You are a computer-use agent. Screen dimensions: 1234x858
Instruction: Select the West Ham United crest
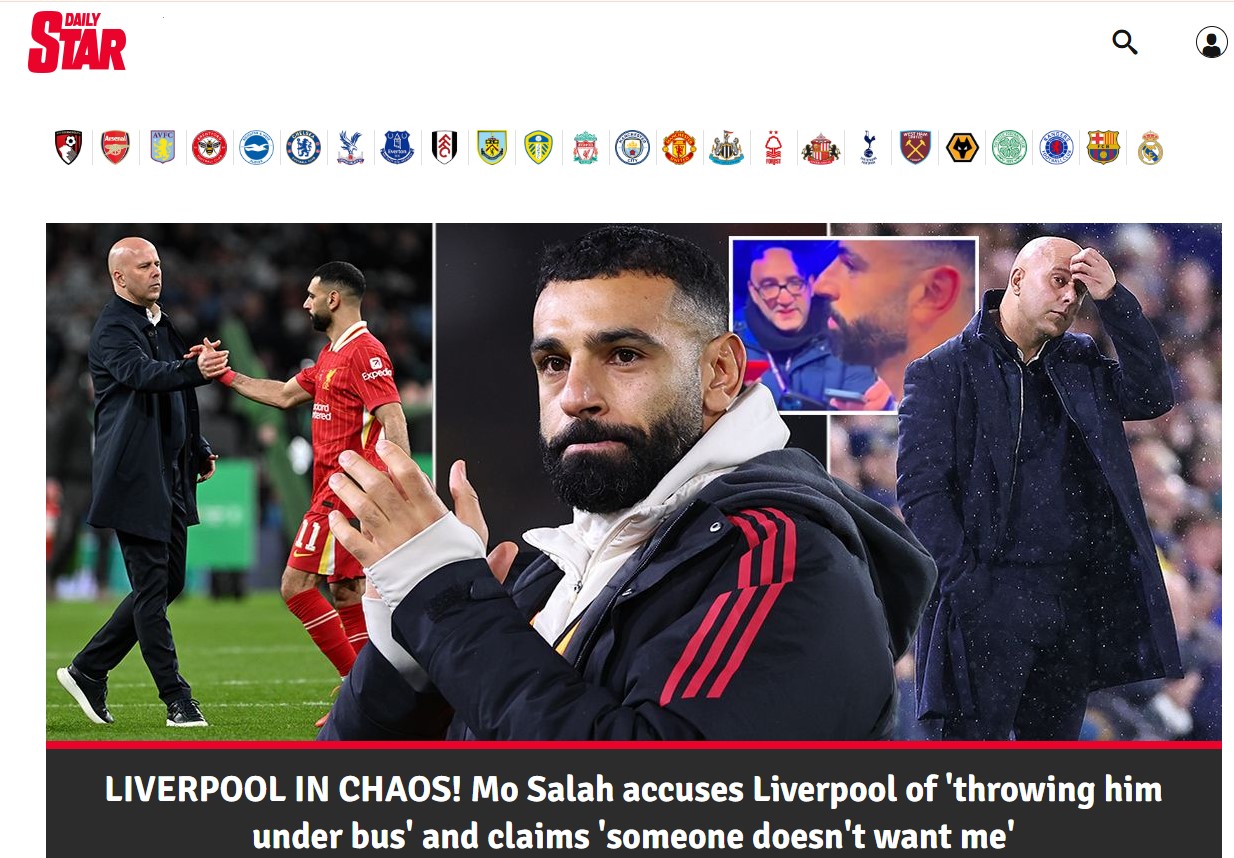(x=915, y=147)
